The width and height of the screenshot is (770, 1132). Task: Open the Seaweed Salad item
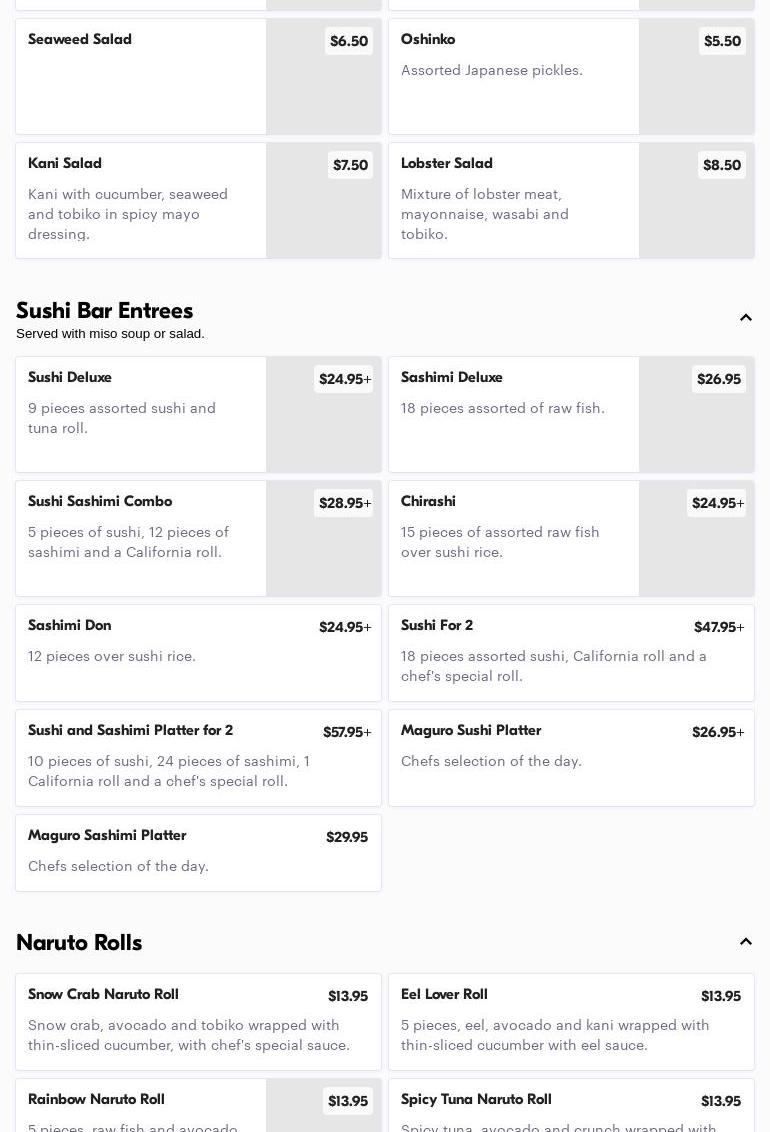(140, 76)
